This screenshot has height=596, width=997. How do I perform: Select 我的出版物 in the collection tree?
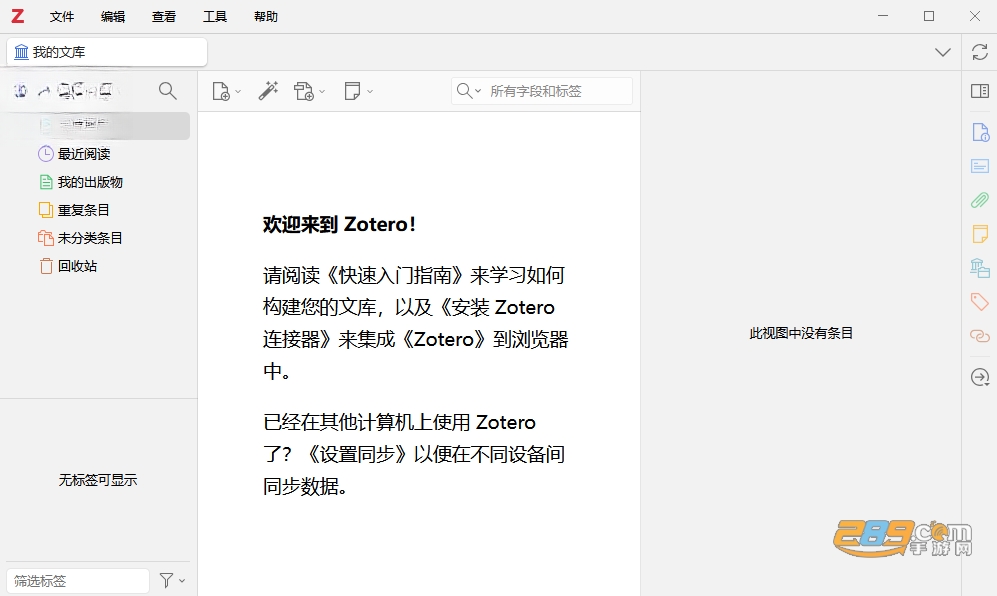click(90, 182)
